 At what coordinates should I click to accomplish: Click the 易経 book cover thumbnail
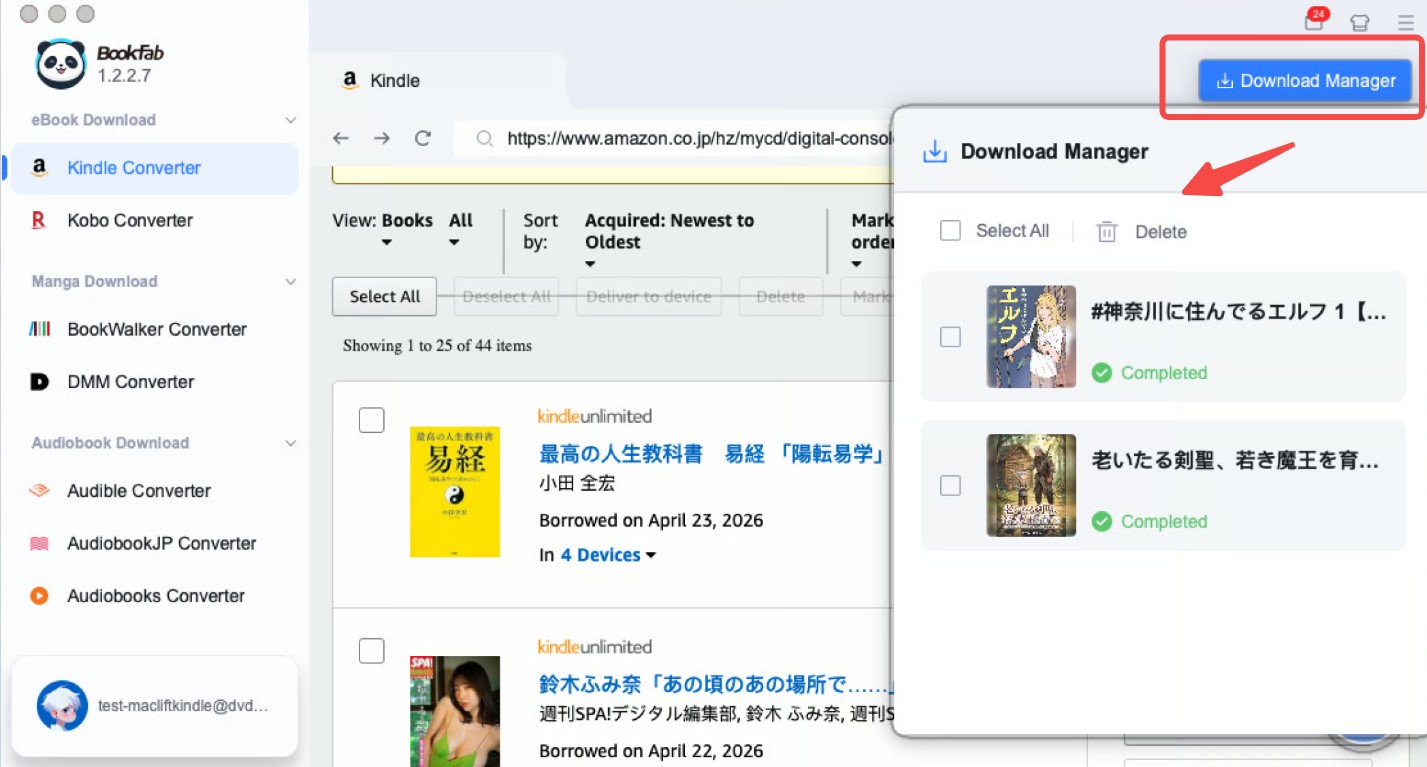[455, 492]
